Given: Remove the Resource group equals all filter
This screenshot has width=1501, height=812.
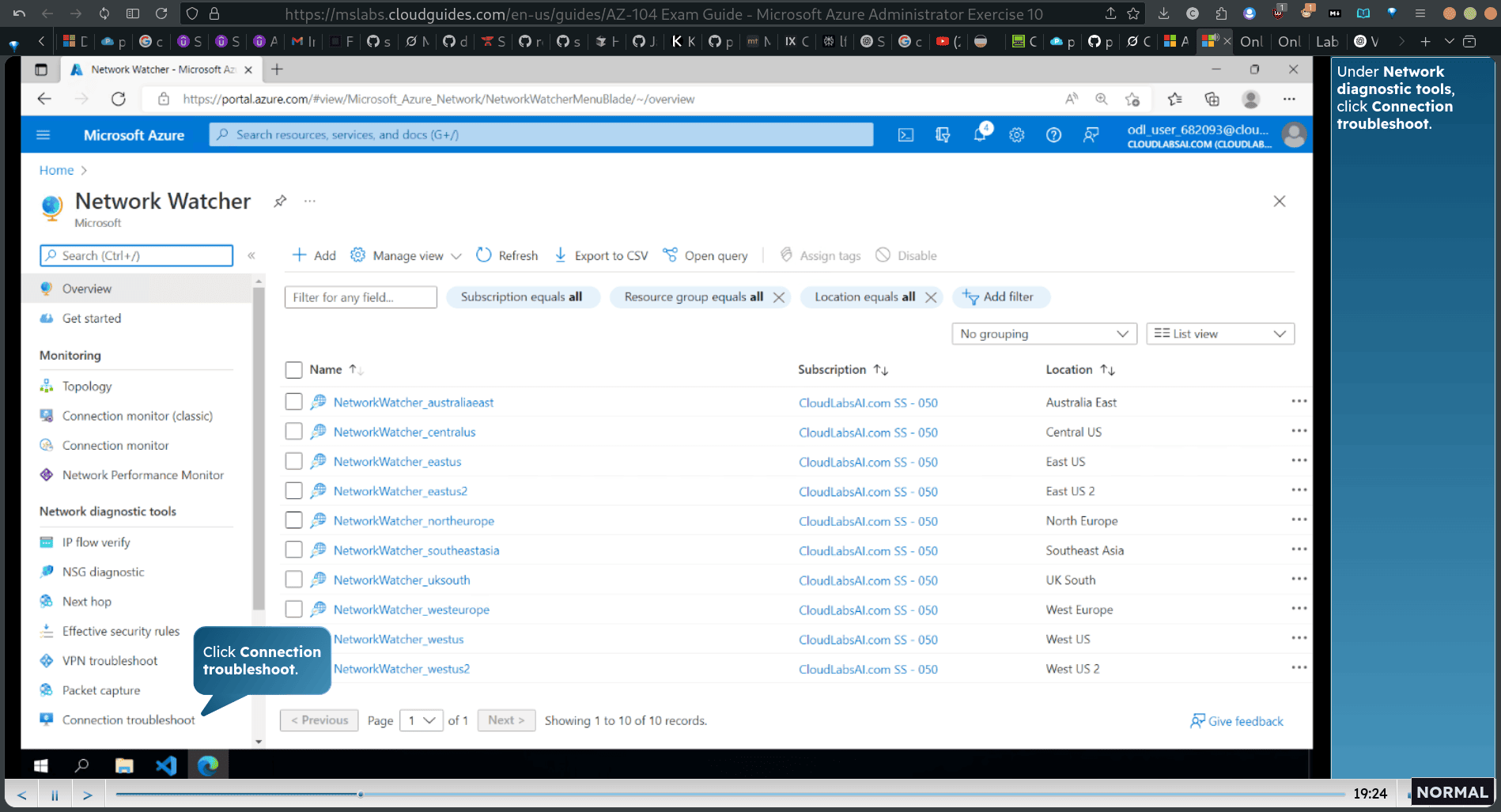Looking at the screenshot, I should point(779,297).
